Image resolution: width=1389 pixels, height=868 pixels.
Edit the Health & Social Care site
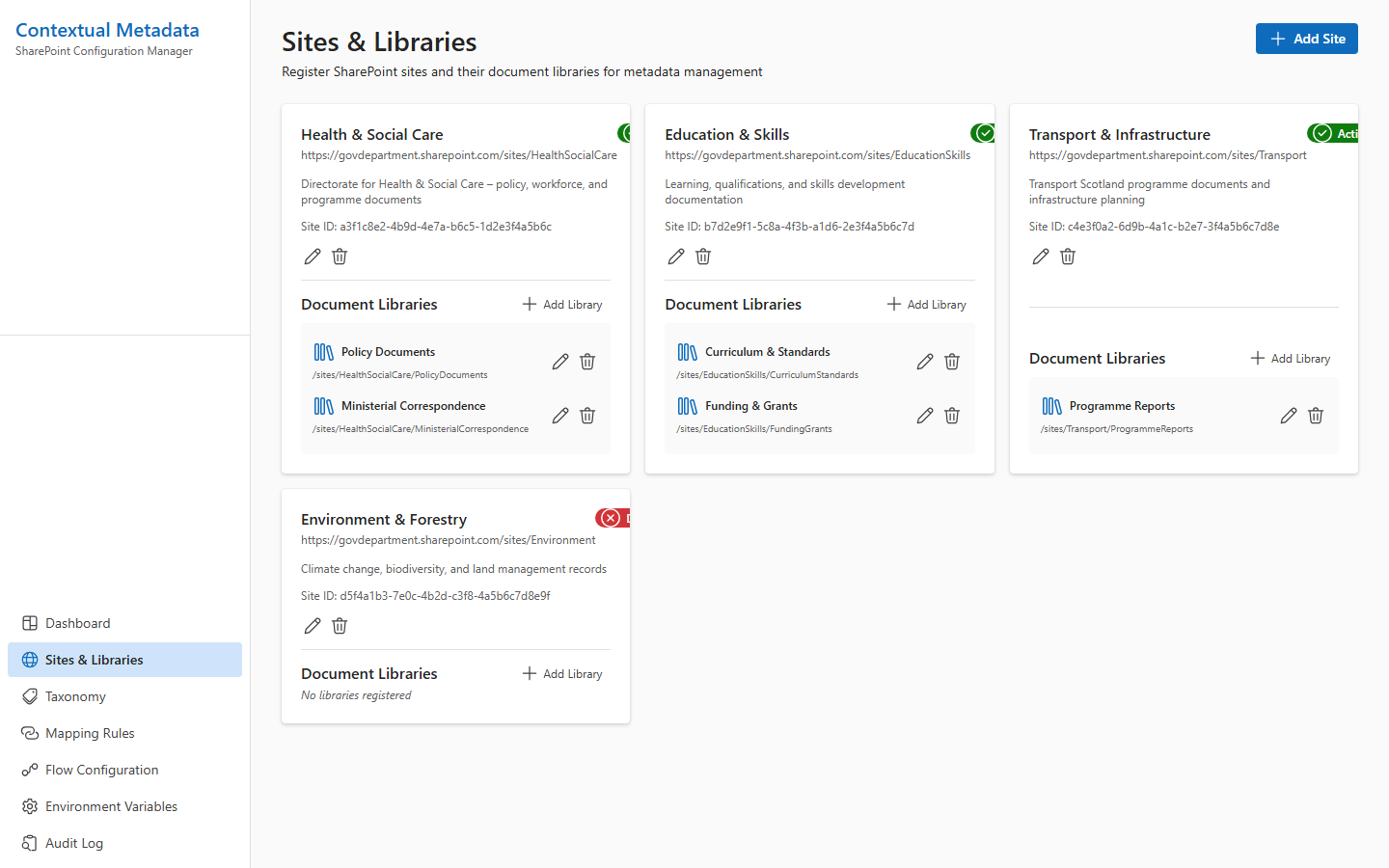click(x=313, y=257)
